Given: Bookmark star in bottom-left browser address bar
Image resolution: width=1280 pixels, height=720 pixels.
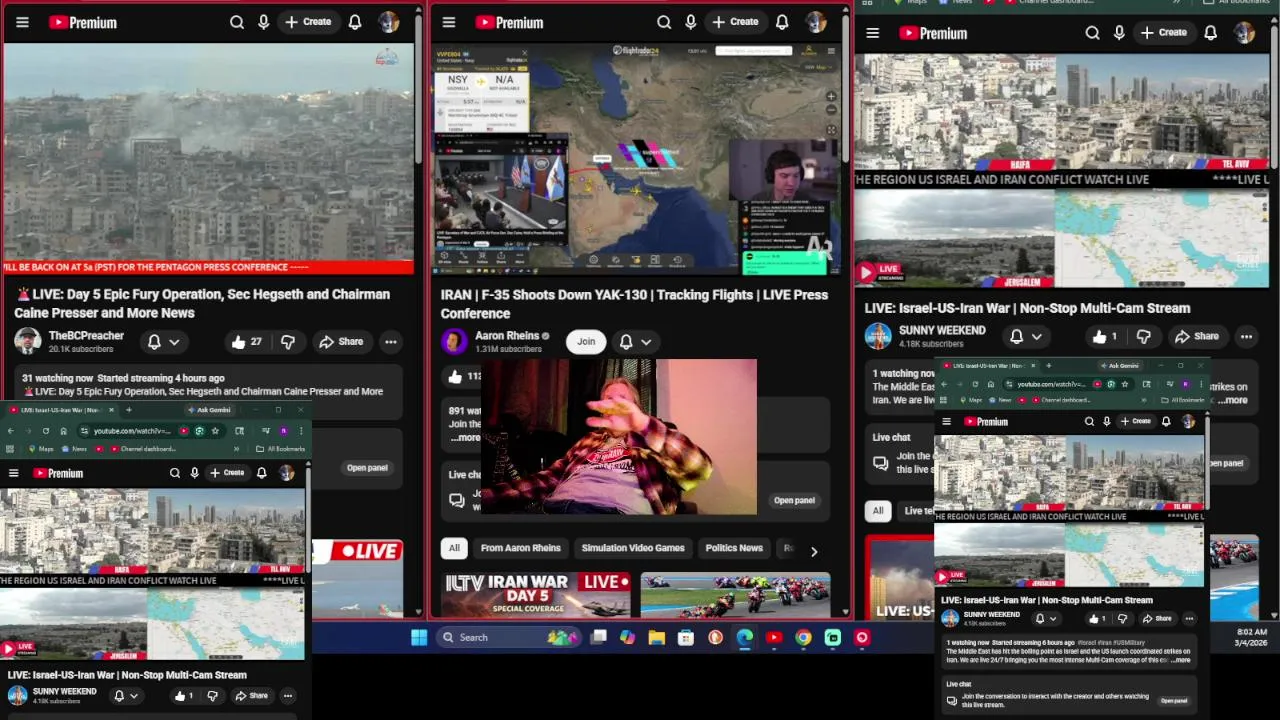Looking at the screenshot, I should coord(215,431).
